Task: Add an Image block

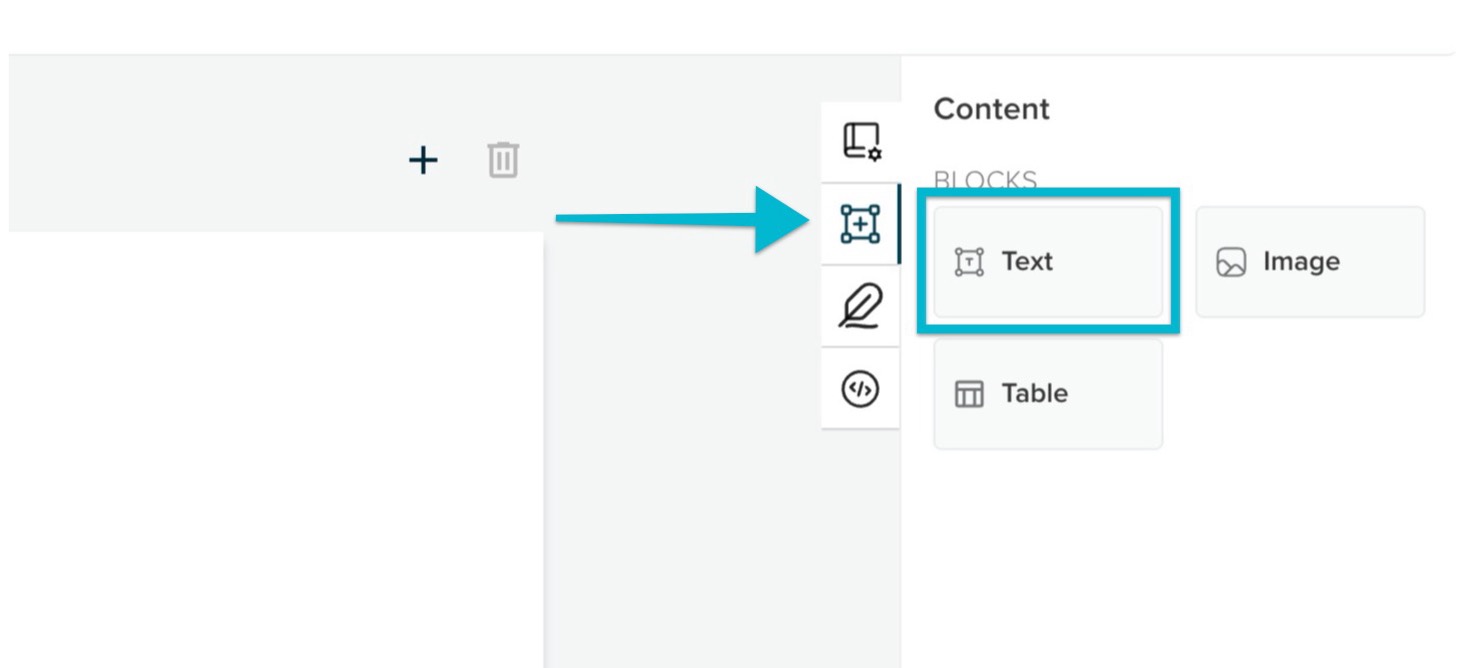Action: point(1310,262)
